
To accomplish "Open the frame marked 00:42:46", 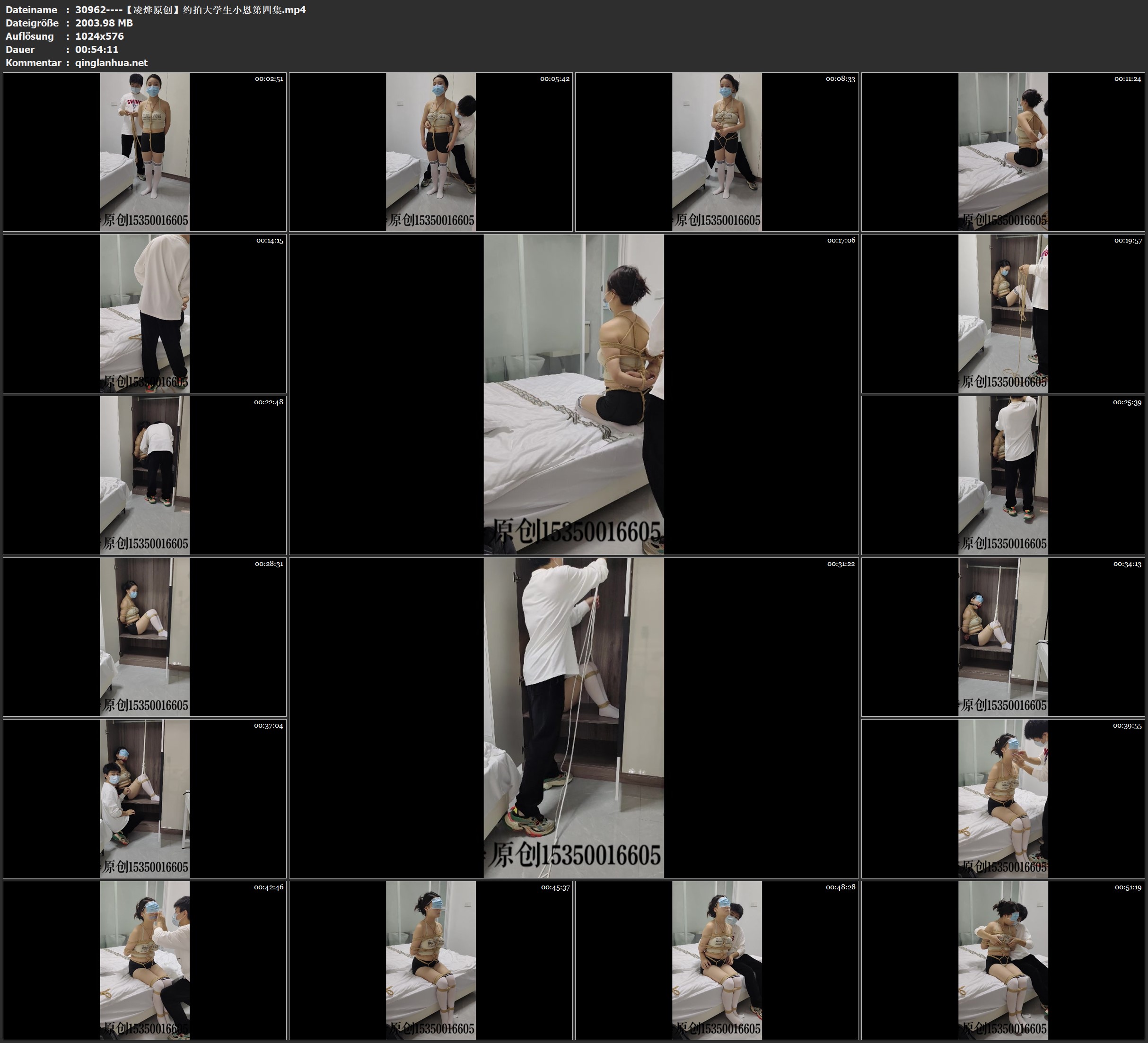I will (145, 960).
